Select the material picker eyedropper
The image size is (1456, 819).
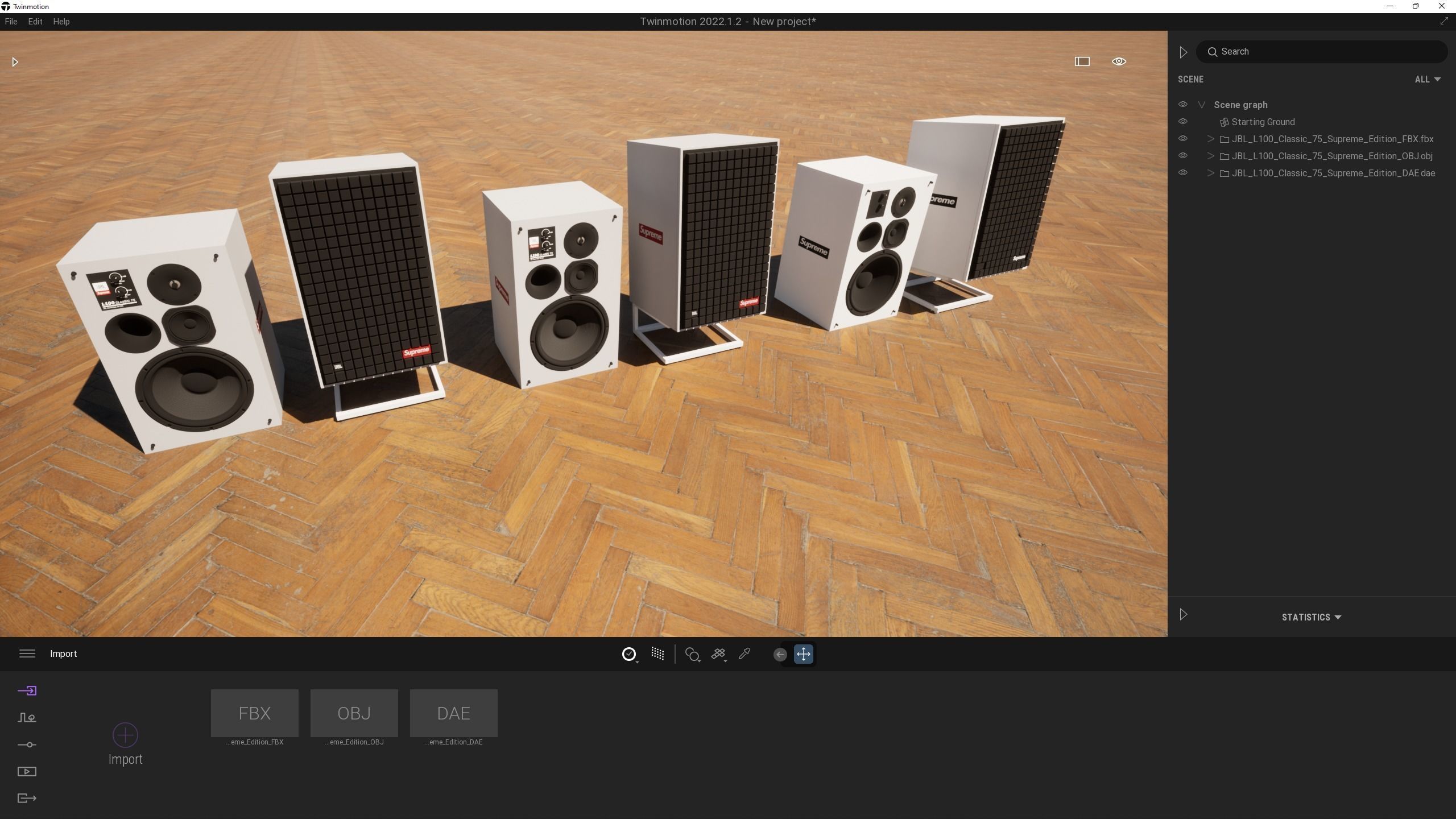744,654
